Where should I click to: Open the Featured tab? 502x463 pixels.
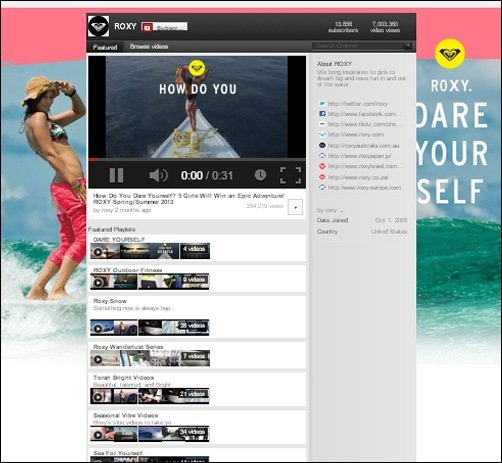click(x=105, y=47)
